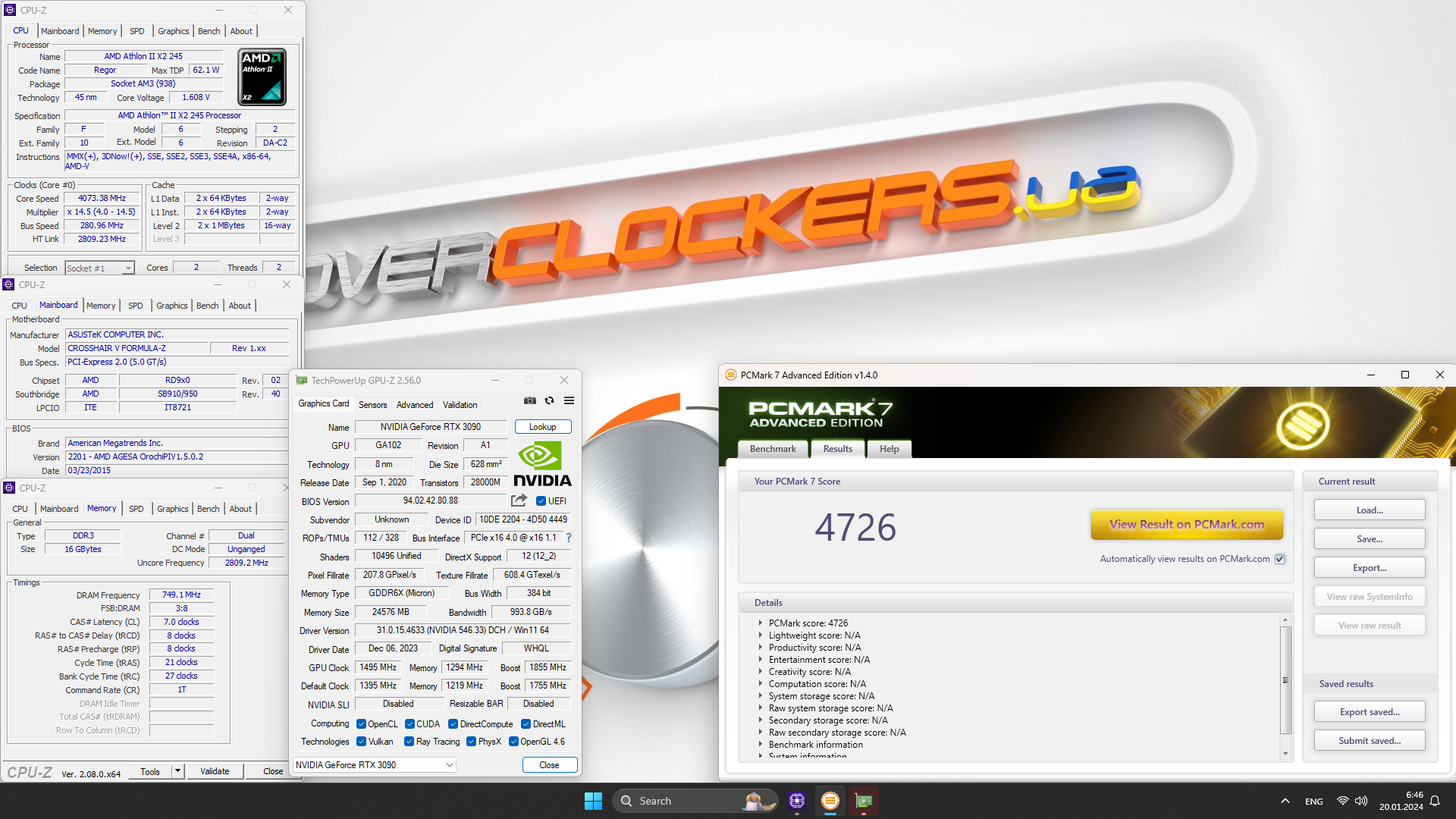
Task: Click the ENG language indicator
Action: tap(1314, 801)
